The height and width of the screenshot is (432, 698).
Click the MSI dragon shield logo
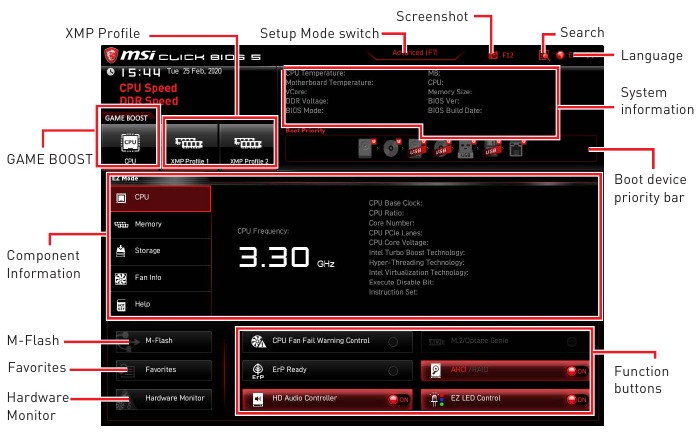coord(111,56)
